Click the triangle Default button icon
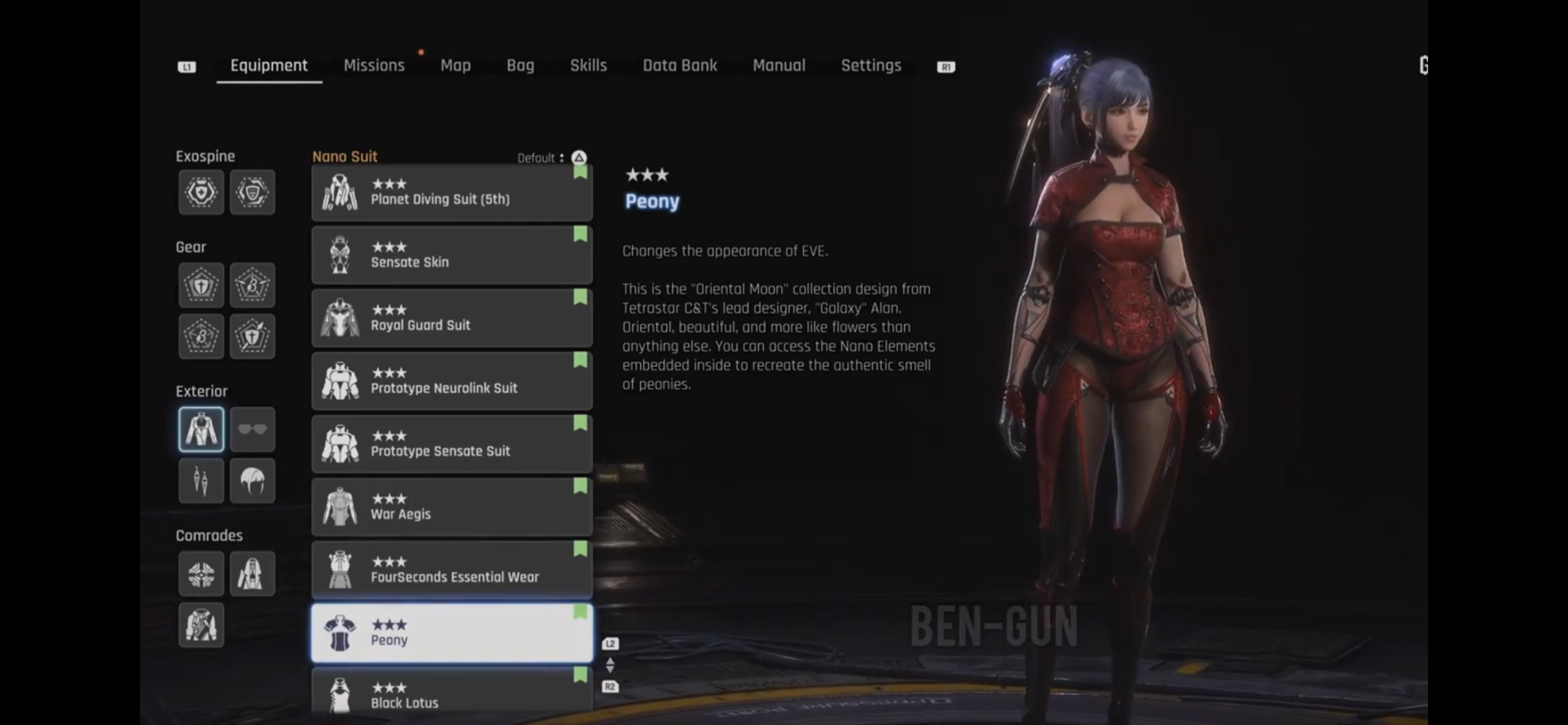Image resolution: width=1568 pixels, height=725 pixels. coord(578,157)
